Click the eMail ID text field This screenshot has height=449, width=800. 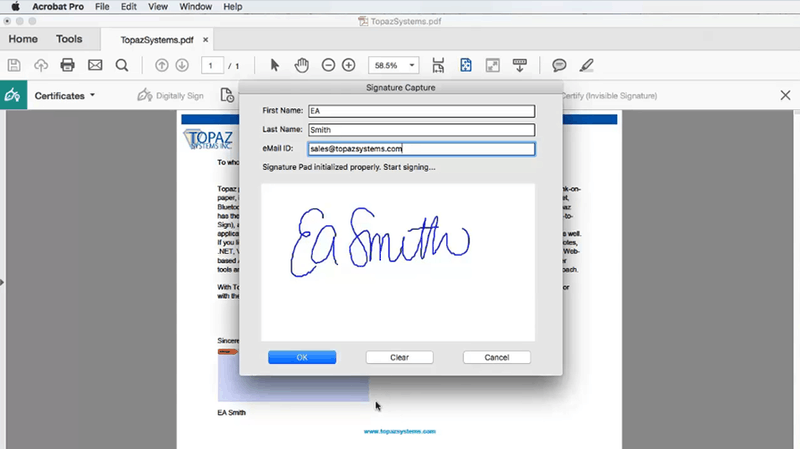click(x=421, y=149)
